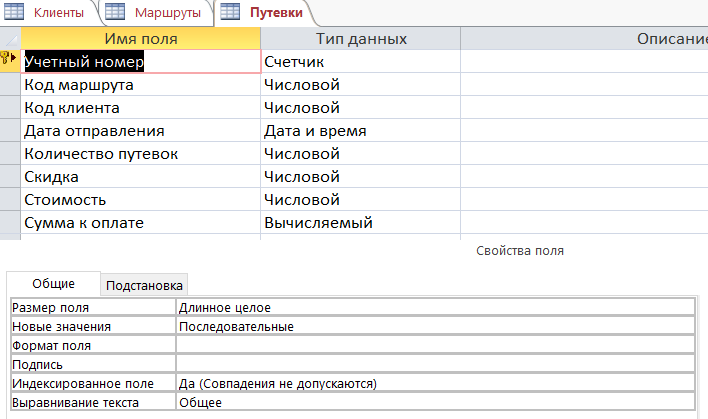The height and width of the screenshot is (419, 708).
Task: Click the Размер поля value Длинное целое
Action: coord(435,307)
